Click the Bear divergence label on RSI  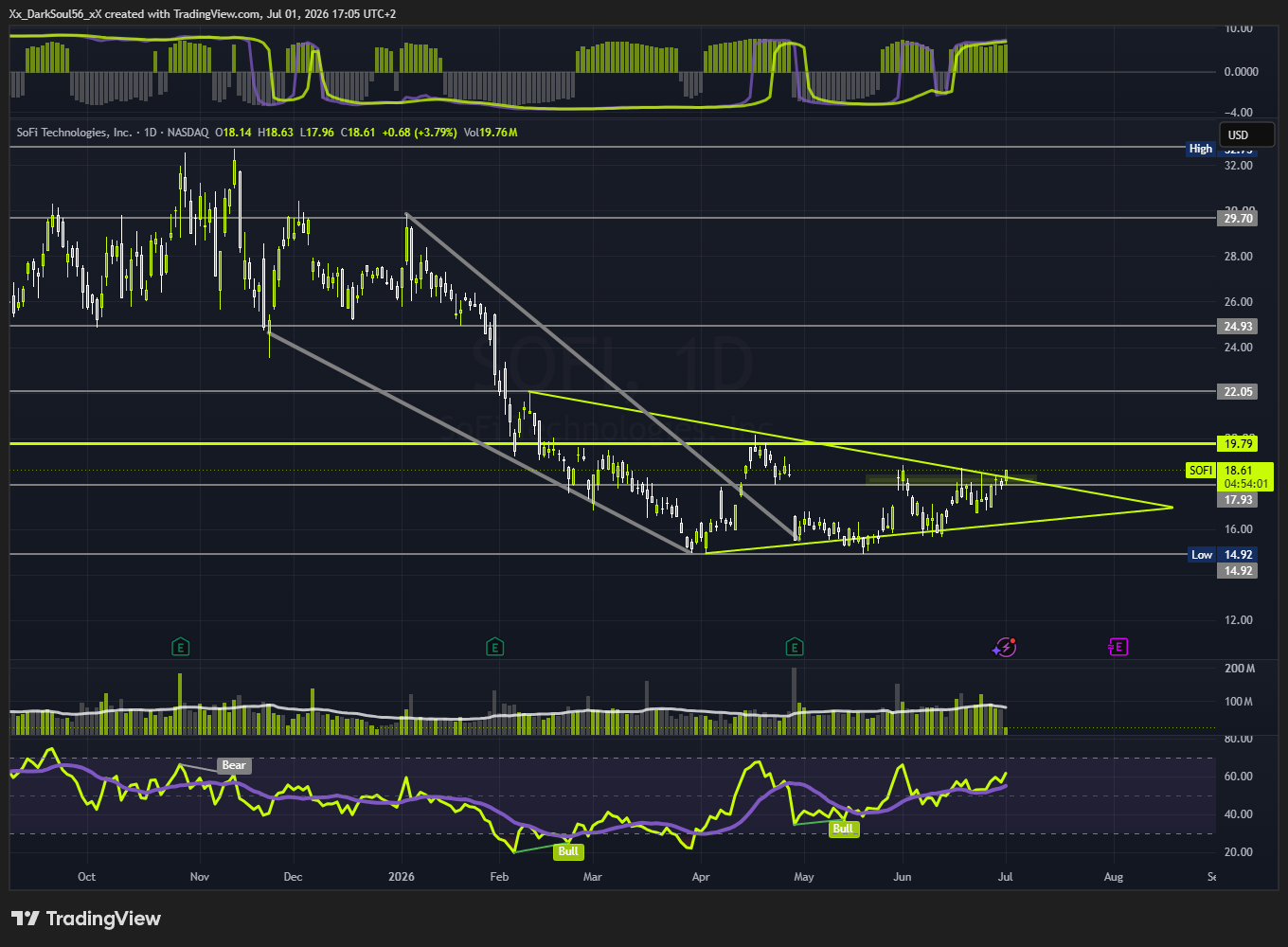234,765
